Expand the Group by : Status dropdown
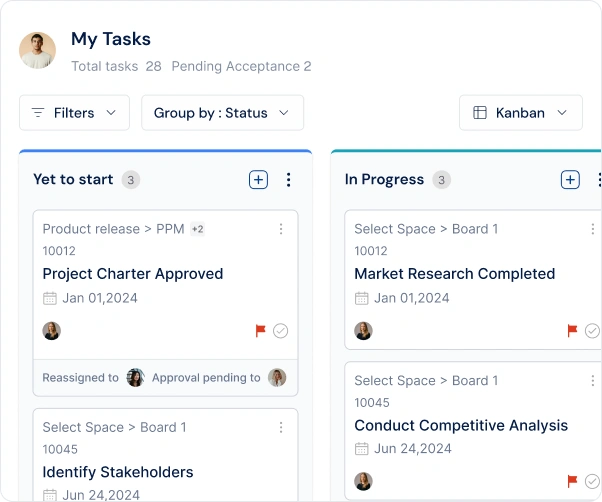 click(x=222, y=113)
